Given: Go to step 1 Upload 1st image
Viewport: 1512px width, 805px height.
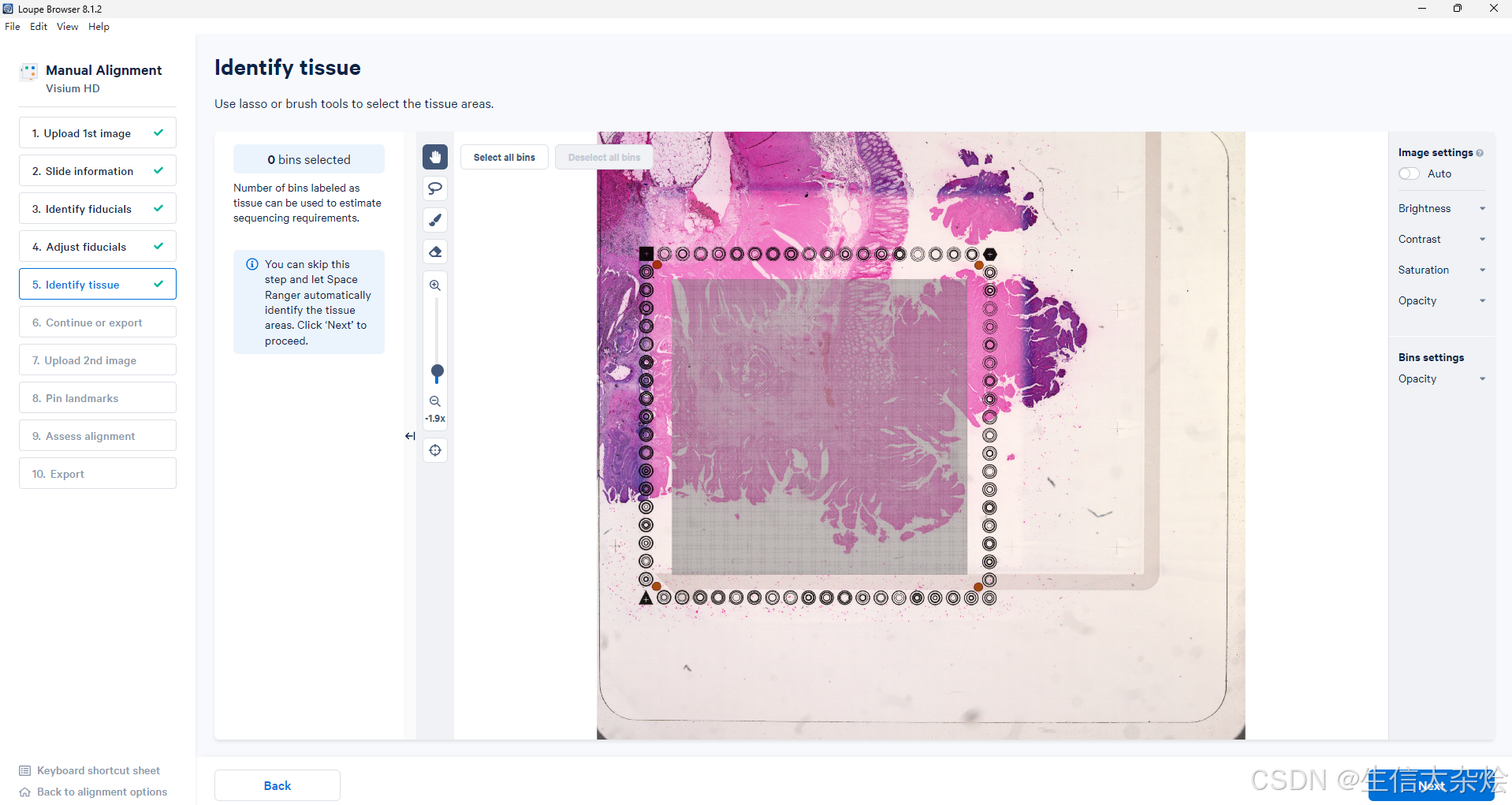Looking at the screenshot, I should [x=98, y=132].
